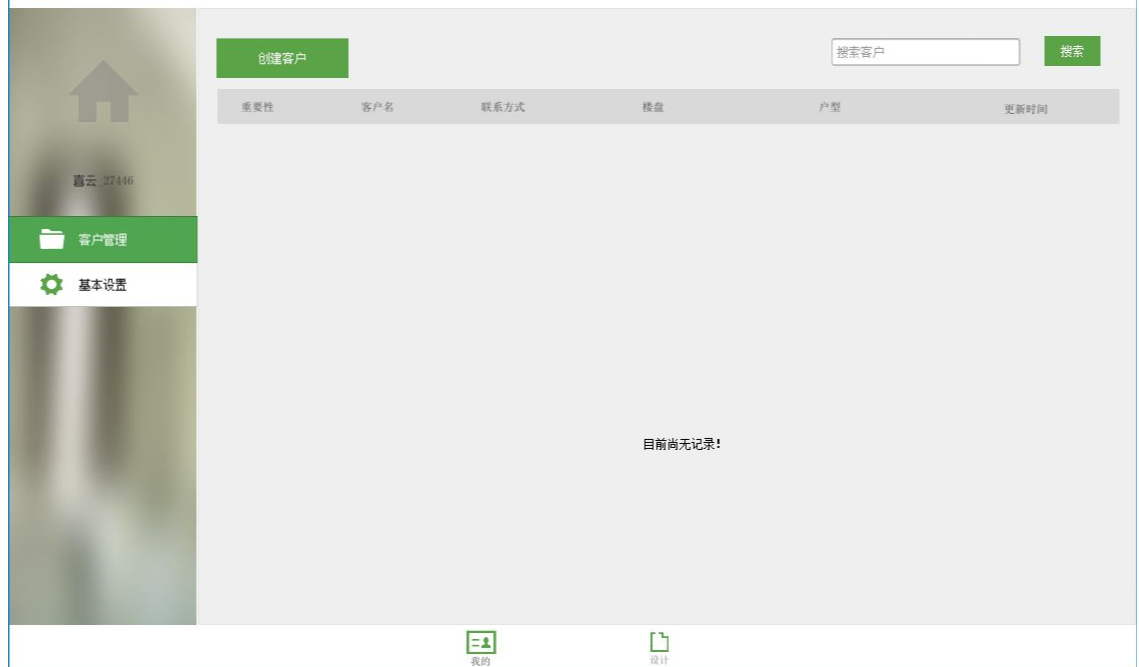This screenshot has width=1139, height=667.
Task: Click the username 喜云_27446 label
Action: click(103, 180)
